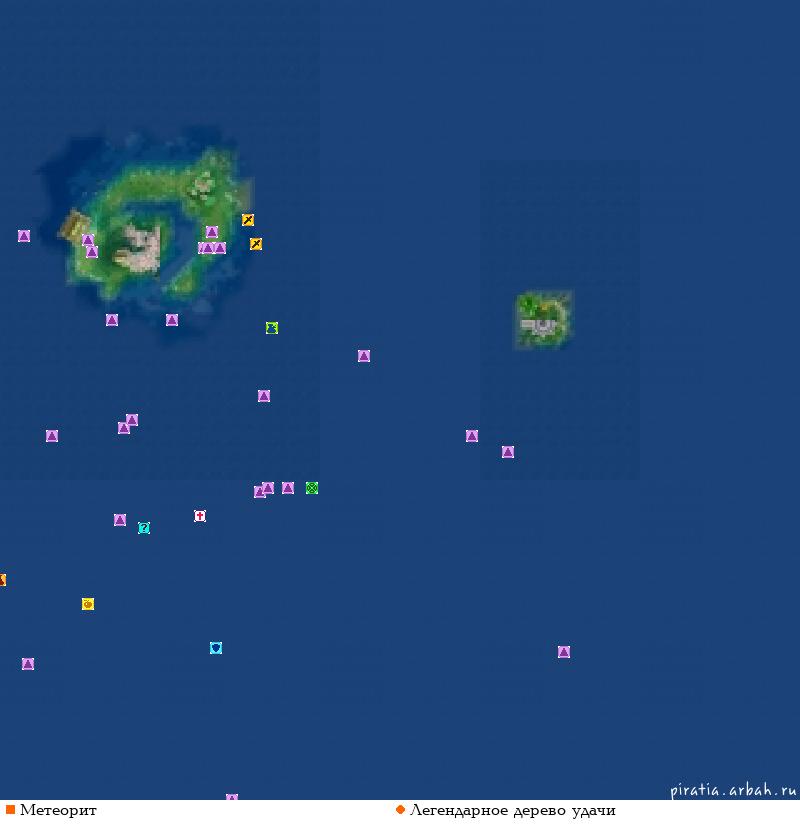Click the lone purple marker far southeast
800x830 pixels.
tap(564, 652)
